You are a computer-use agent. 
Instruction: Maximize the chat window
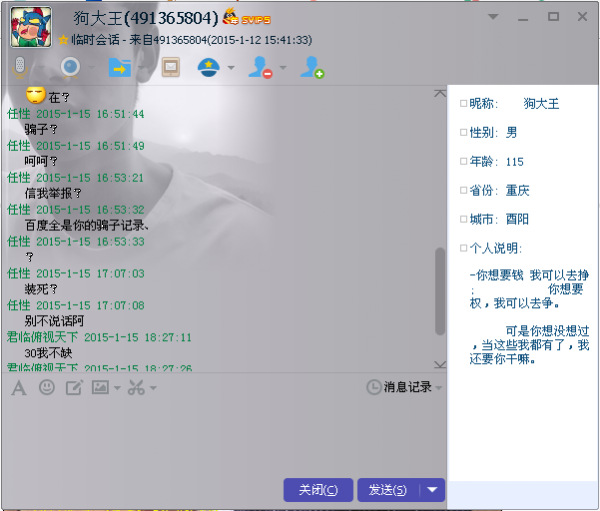pos(553,17)
